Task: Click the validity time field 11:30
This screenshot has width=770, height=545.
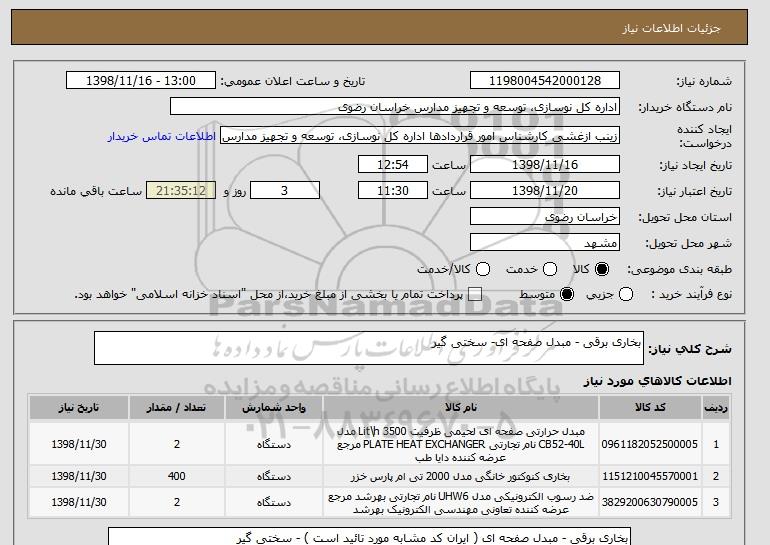Action: coord(393,191)
